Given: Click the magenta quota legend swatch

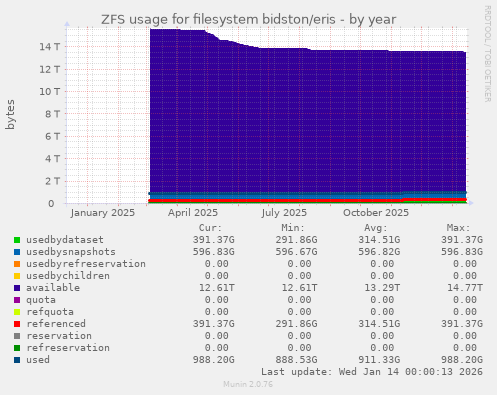Looking at the screenshot, I should (x=17, y=300).
